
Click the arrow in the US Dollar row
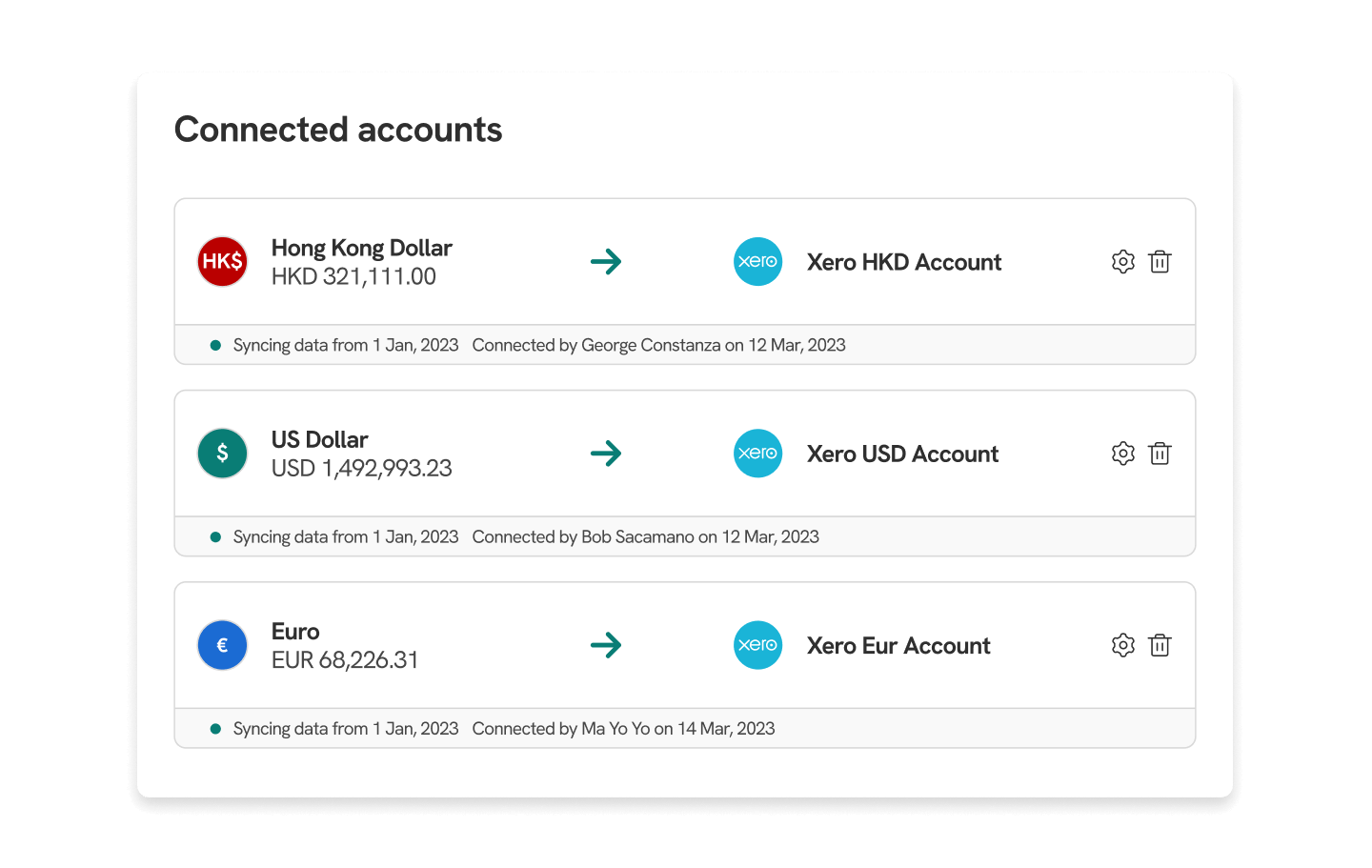pyautogui.click(x=606, y=454)
